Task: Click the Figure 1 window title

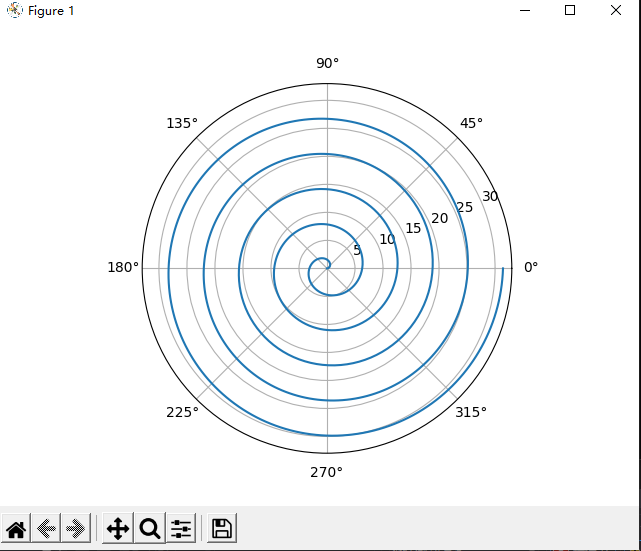Action: point(51,11)
